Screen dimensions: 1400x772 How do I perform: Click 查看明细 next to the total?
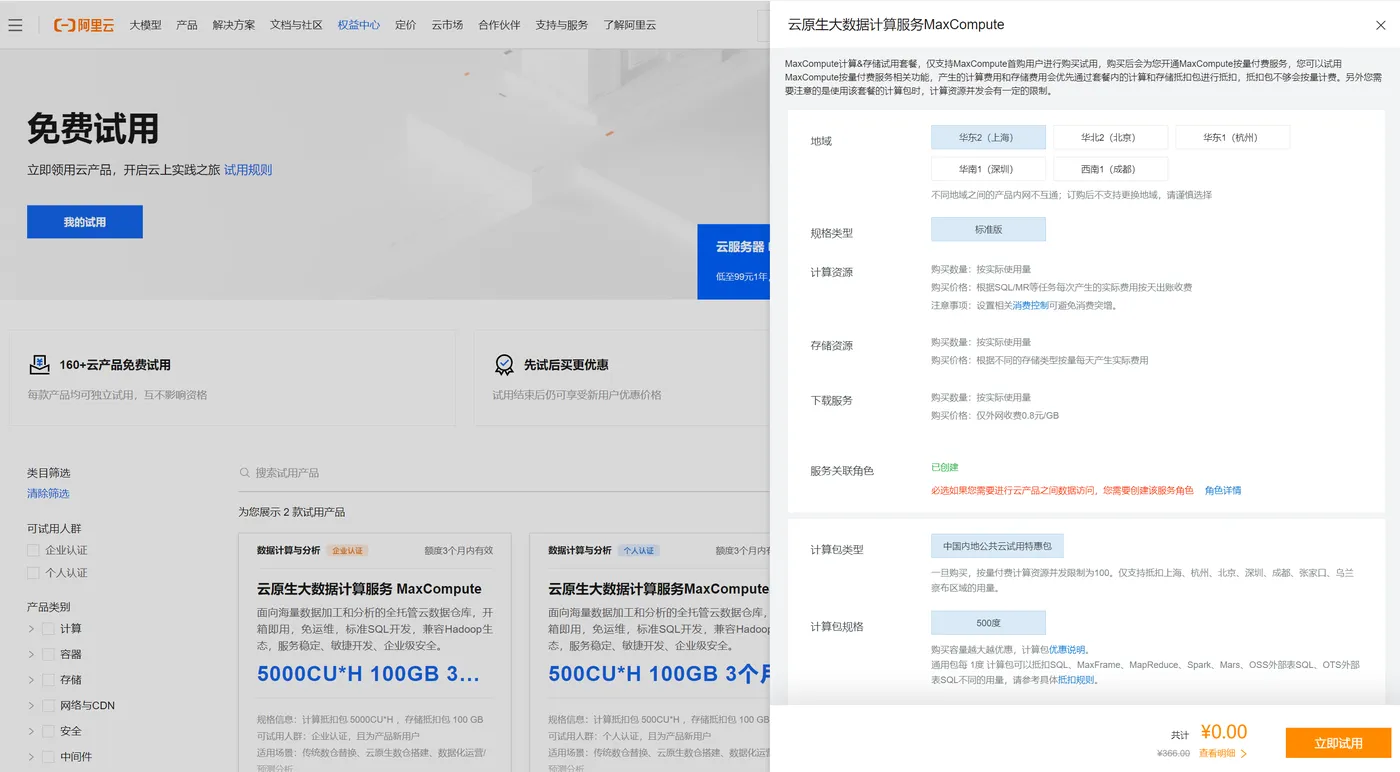pyautogui.click(x=1223, y=753)
